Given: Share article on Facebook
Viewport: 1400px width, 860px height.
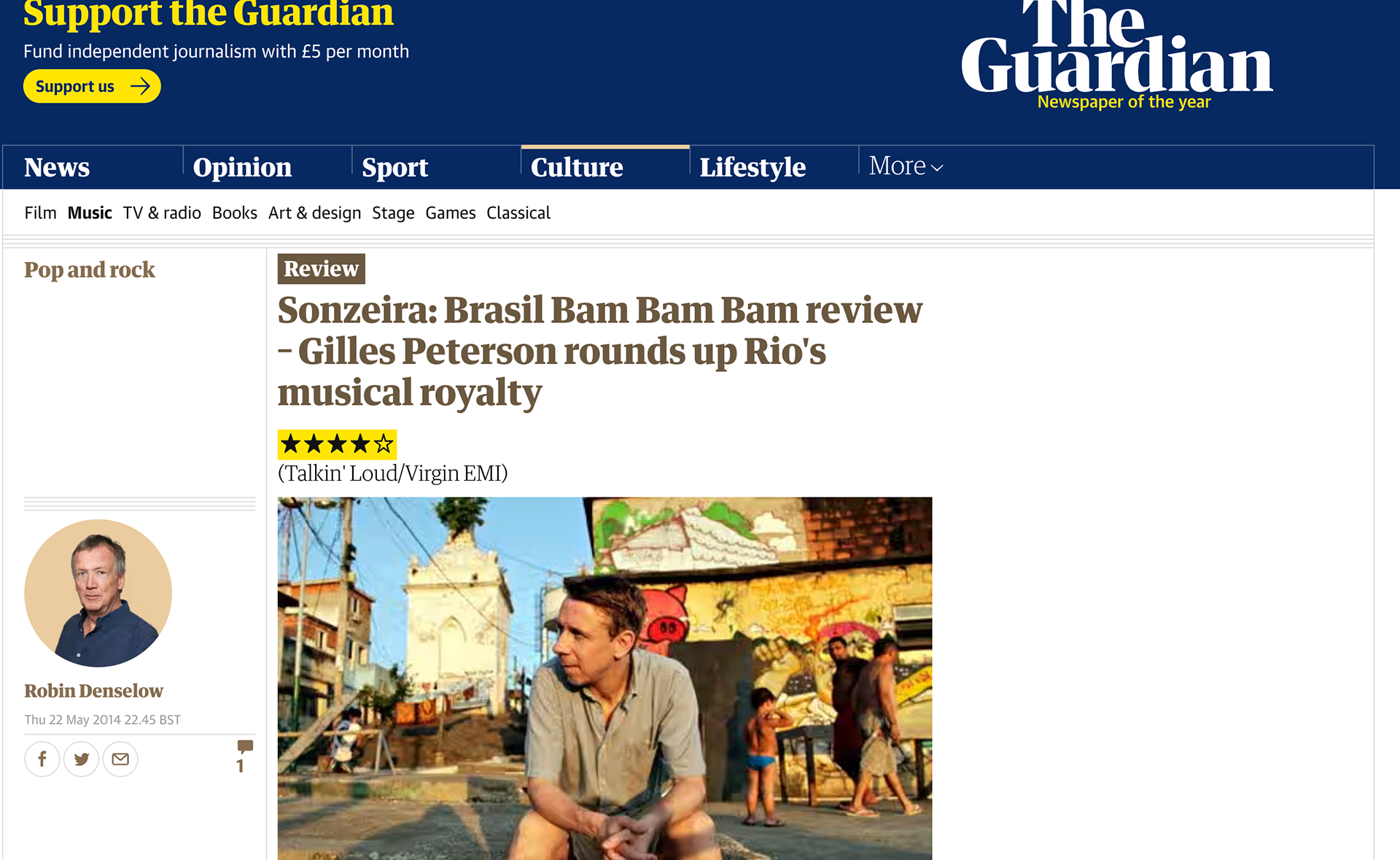Looking at the screenshot, I should tap(42, 759).
